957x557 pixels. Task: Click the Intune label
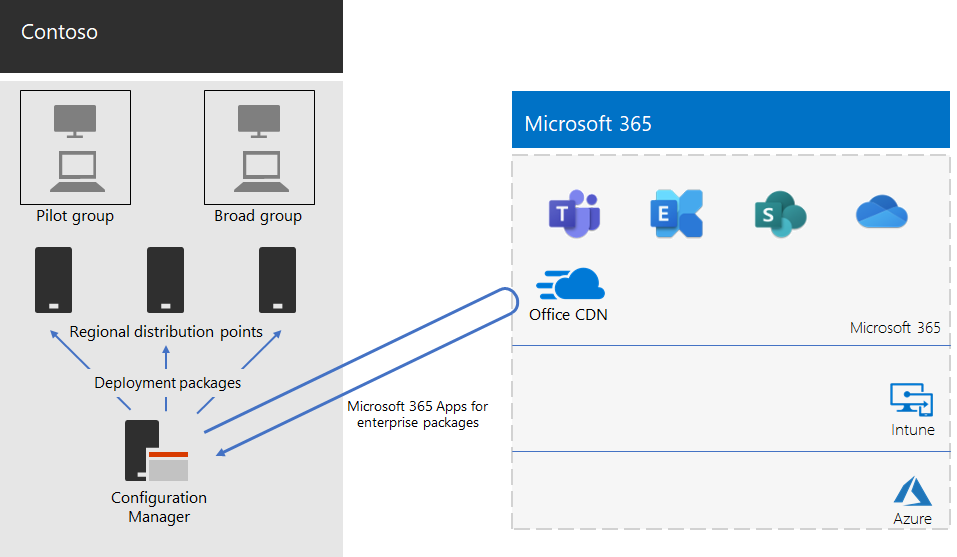tap(912, 430)
